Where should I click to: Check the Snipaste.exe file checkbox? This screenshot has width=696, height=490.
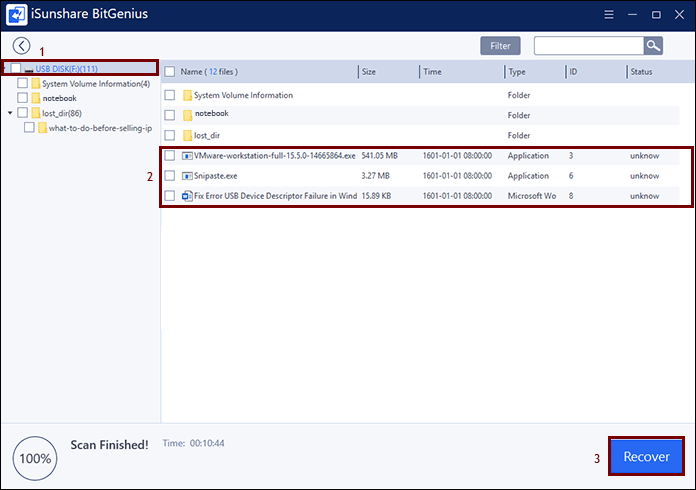click(x=170, y=175)
